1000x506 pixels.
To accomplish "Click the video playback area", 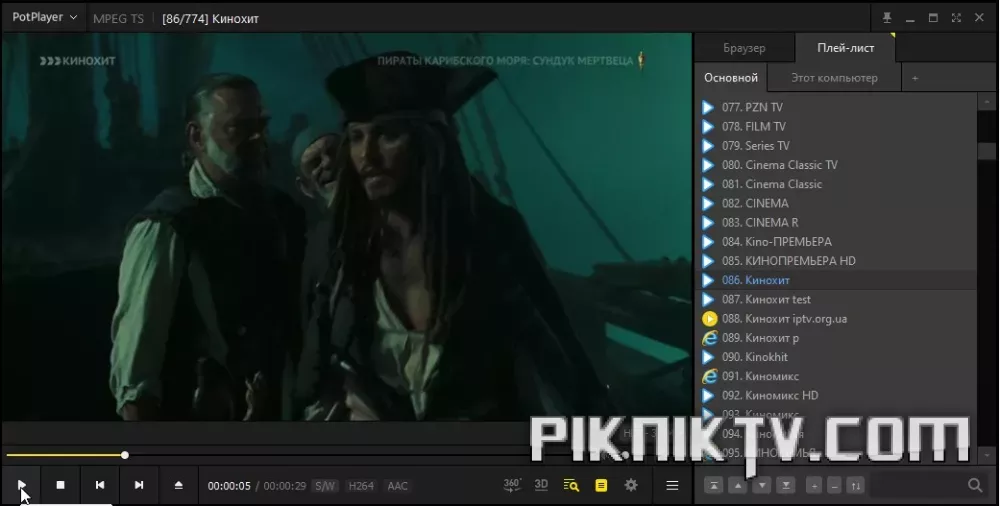I will (346, 227).
